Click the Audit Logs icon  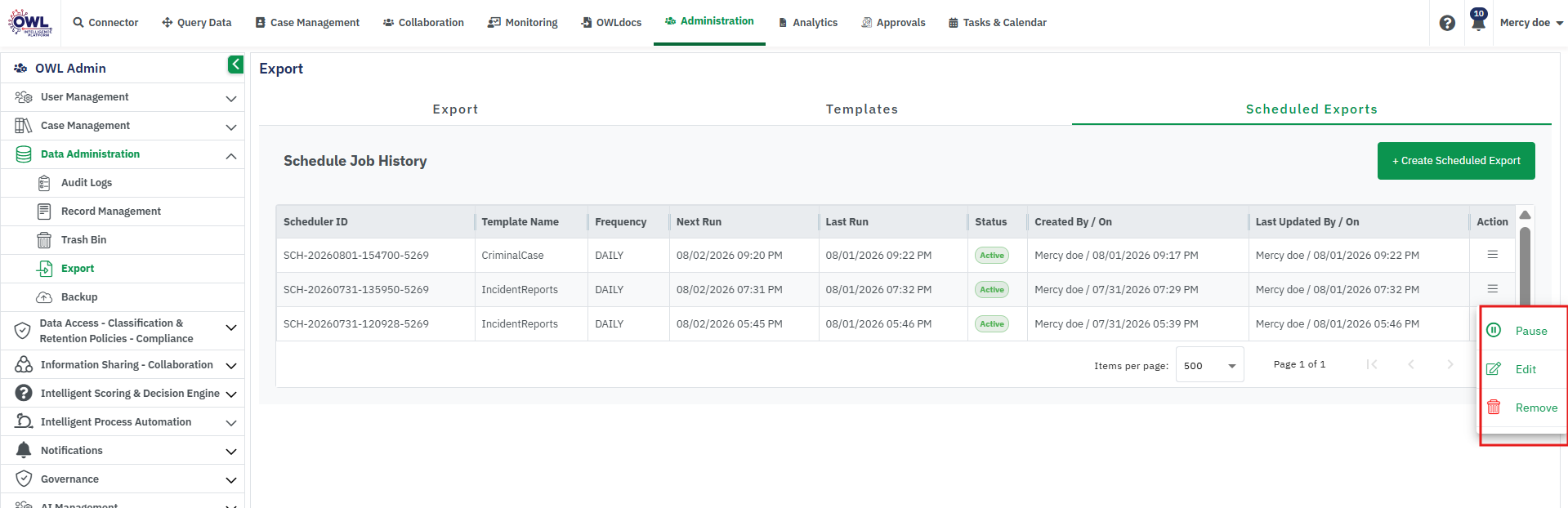point(44,183)
